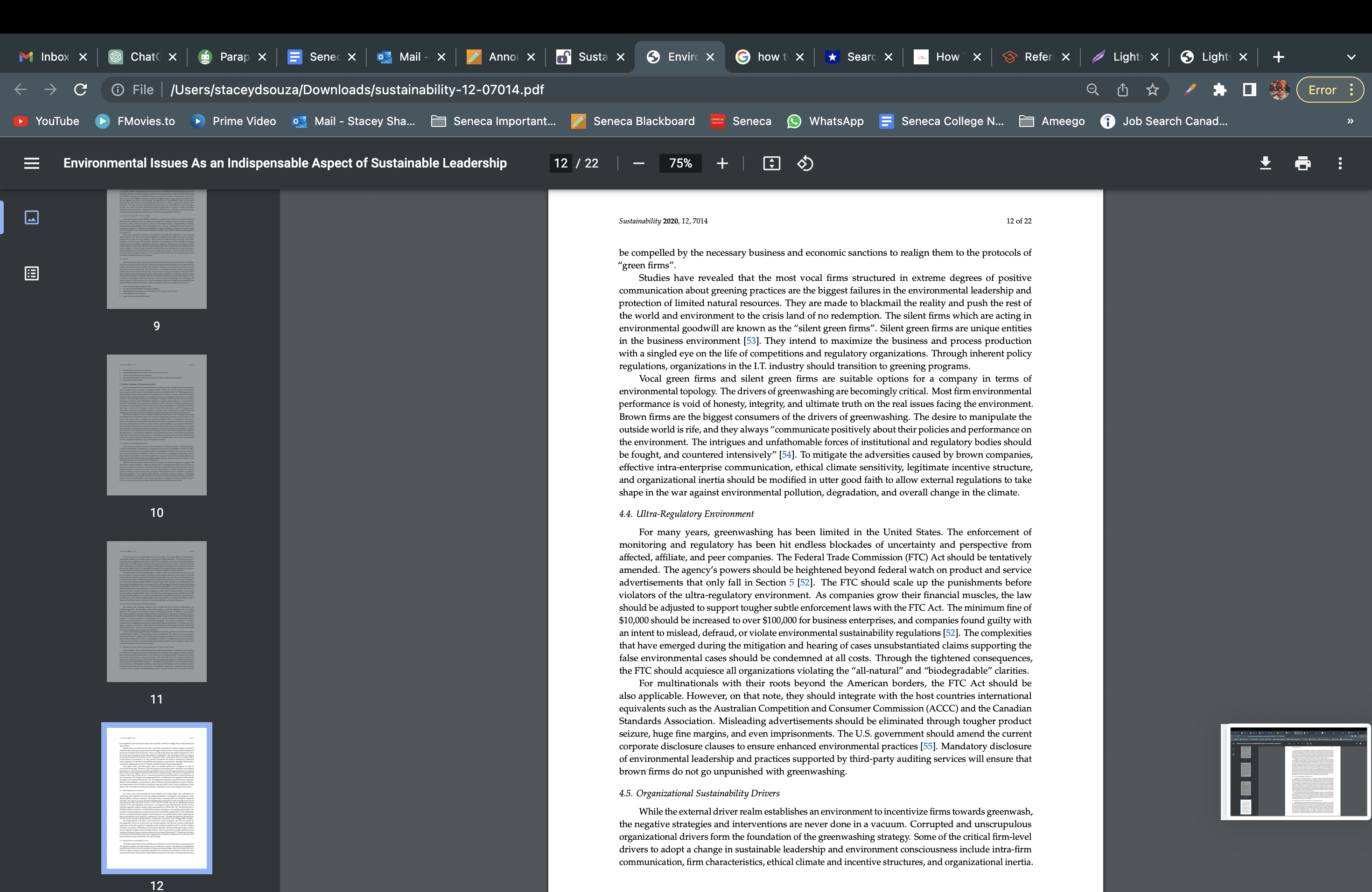Open Seneca College N... bookmark
This screenshot has height=892, width=1372.
point(942,122)
